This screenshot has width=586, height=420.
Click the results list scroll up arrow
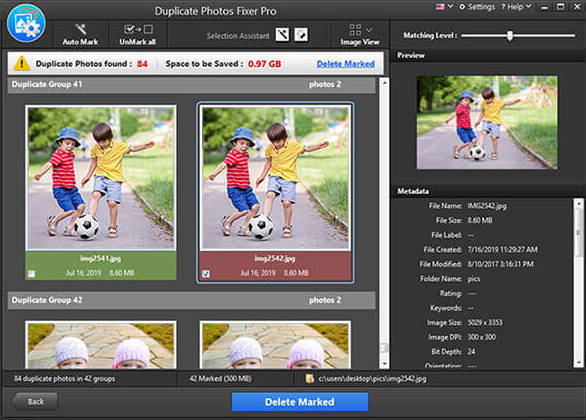pos(384,83)
